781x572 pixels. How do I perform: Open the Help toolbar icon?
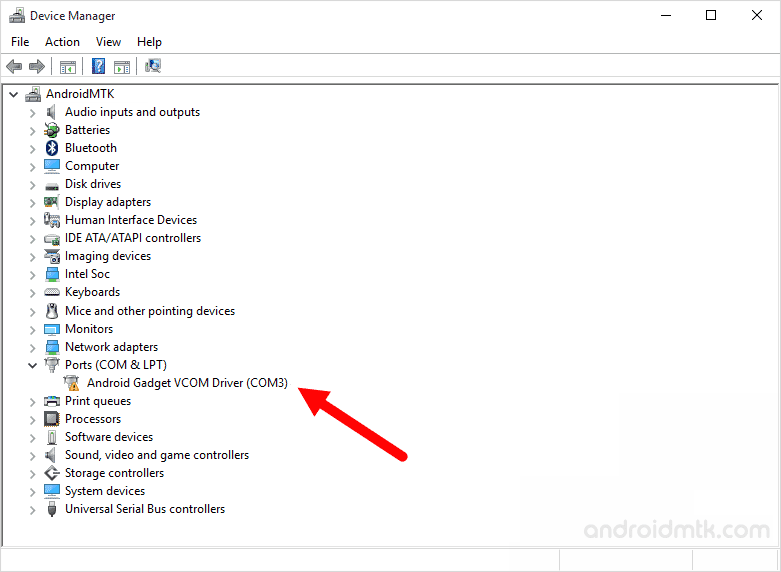pyautogui.click(x=99, y=66)
